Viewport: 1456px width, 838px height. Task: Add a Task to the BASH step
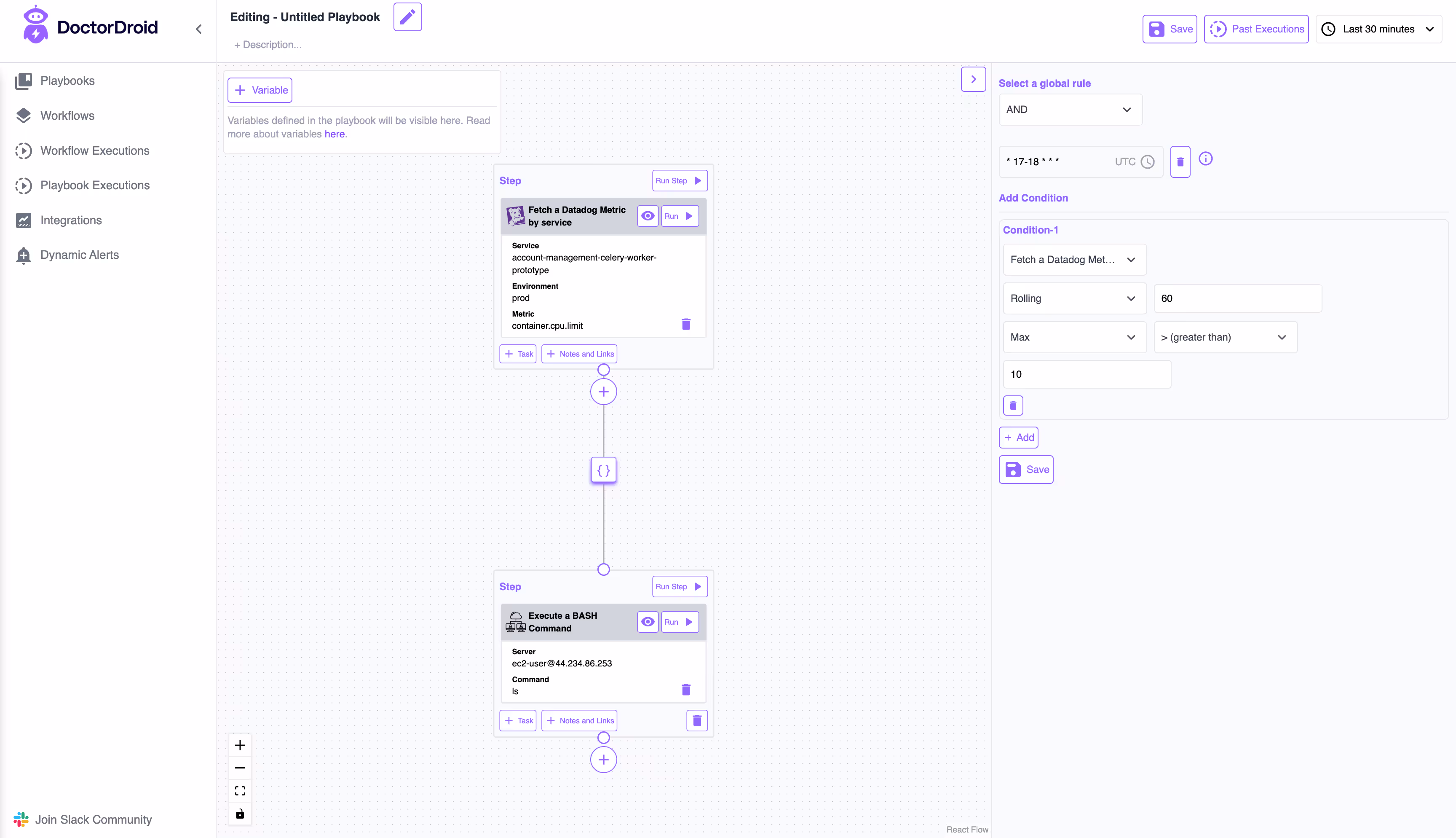[517, 720]
